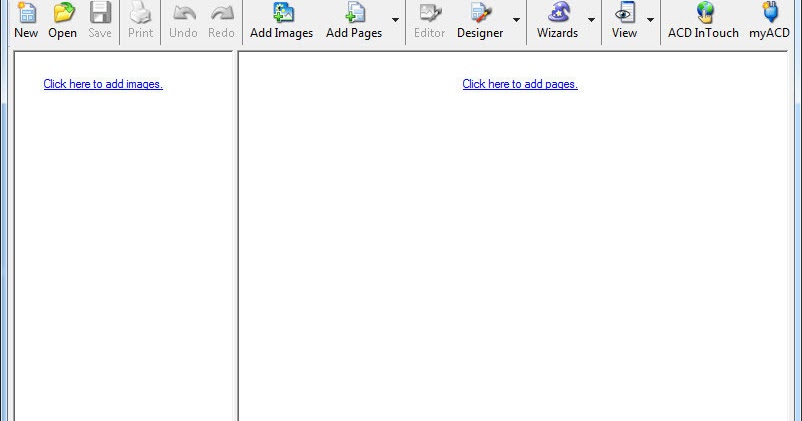This screenshot has height=421, width=802.
Task: Expand the Wizards dropdown arrow
Action: [x=591, y=20]
